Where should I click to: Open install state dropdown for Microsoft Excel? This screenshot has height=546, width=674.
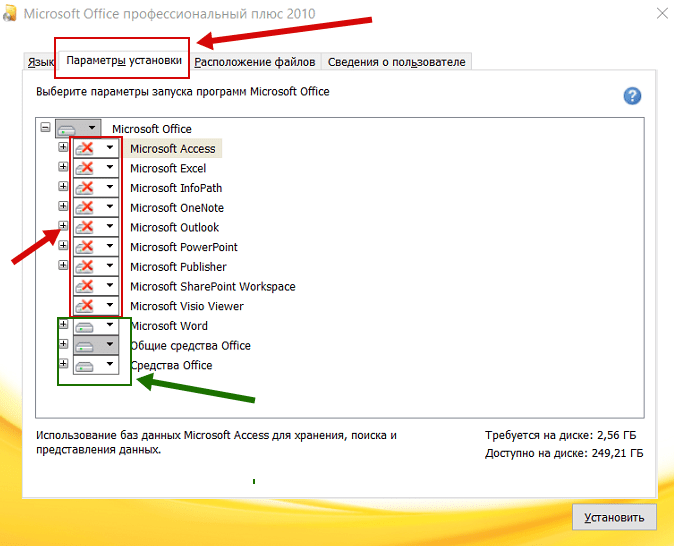pos(96,168)
